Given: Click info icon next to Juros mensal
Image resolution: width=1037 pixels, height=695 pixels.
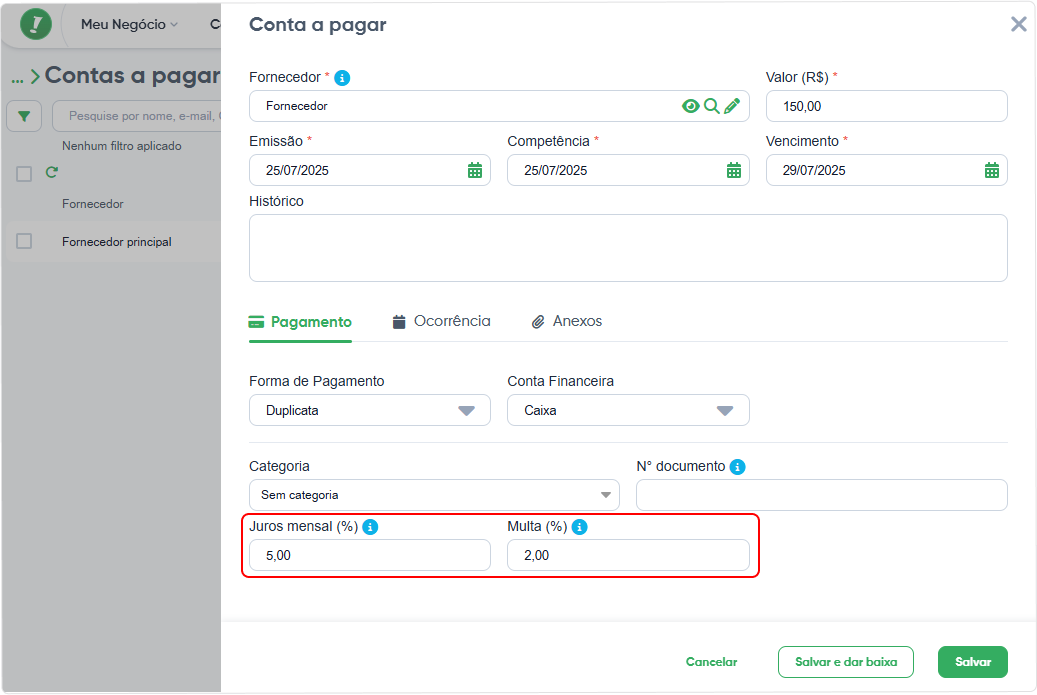Looking at the screenshot, I should click(x=370, y=527).
